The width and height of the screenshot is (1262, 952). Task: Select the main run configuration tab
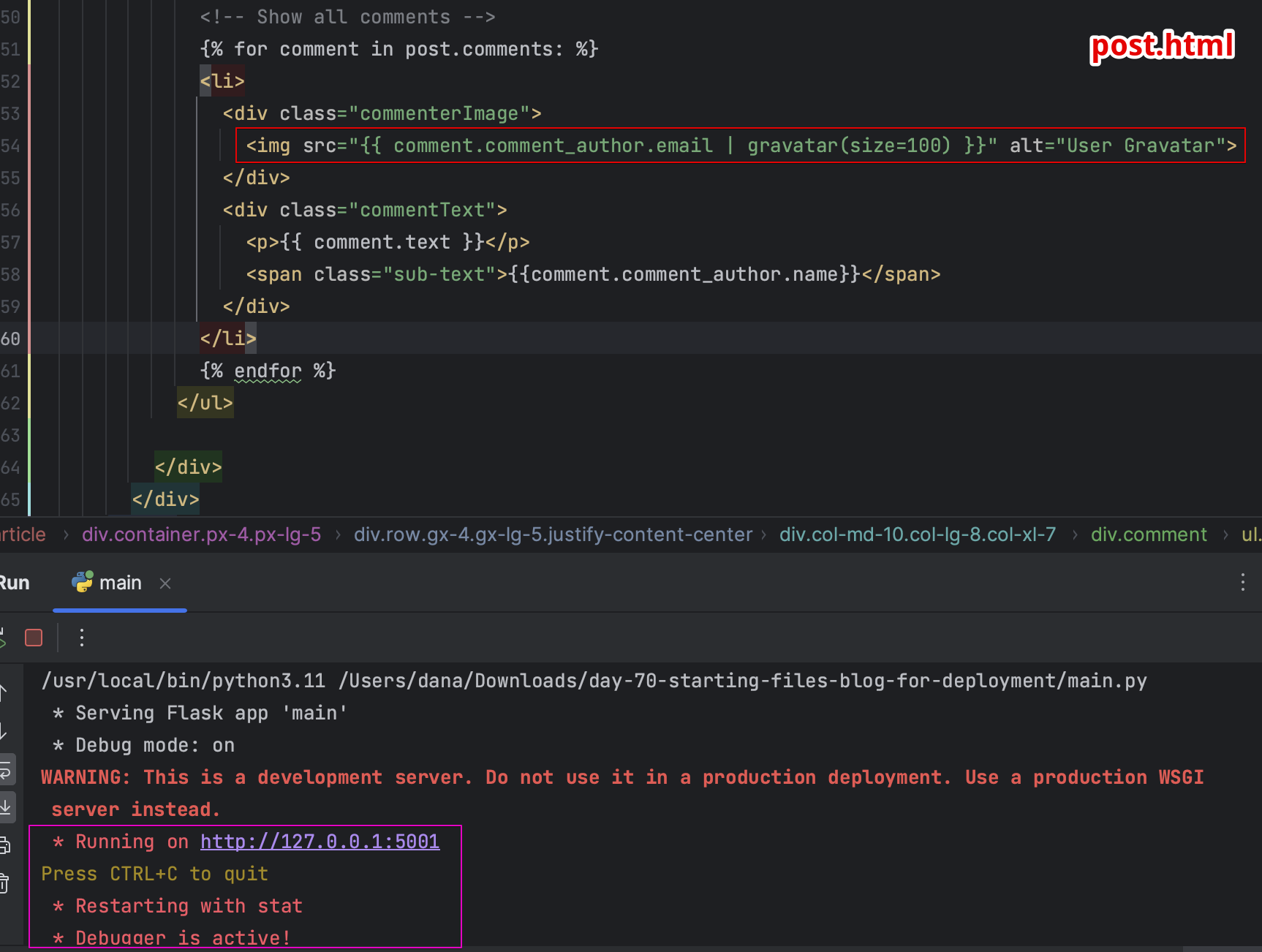[121, 583]
